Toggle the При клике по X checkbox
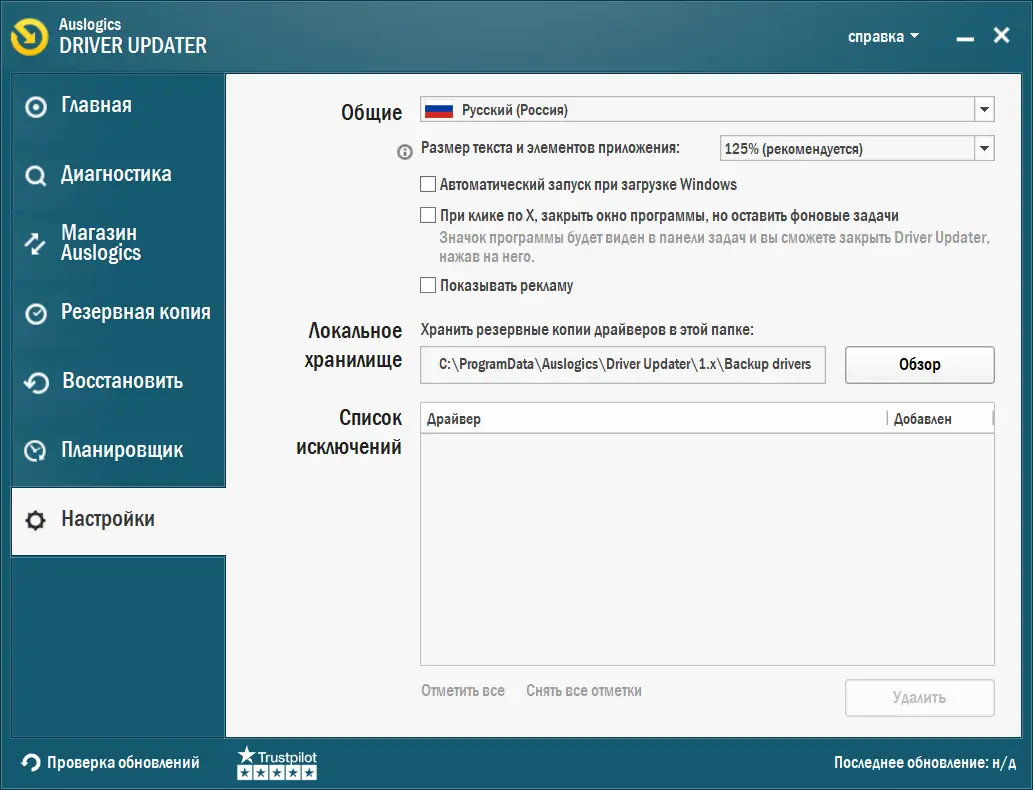 (428, 215)
